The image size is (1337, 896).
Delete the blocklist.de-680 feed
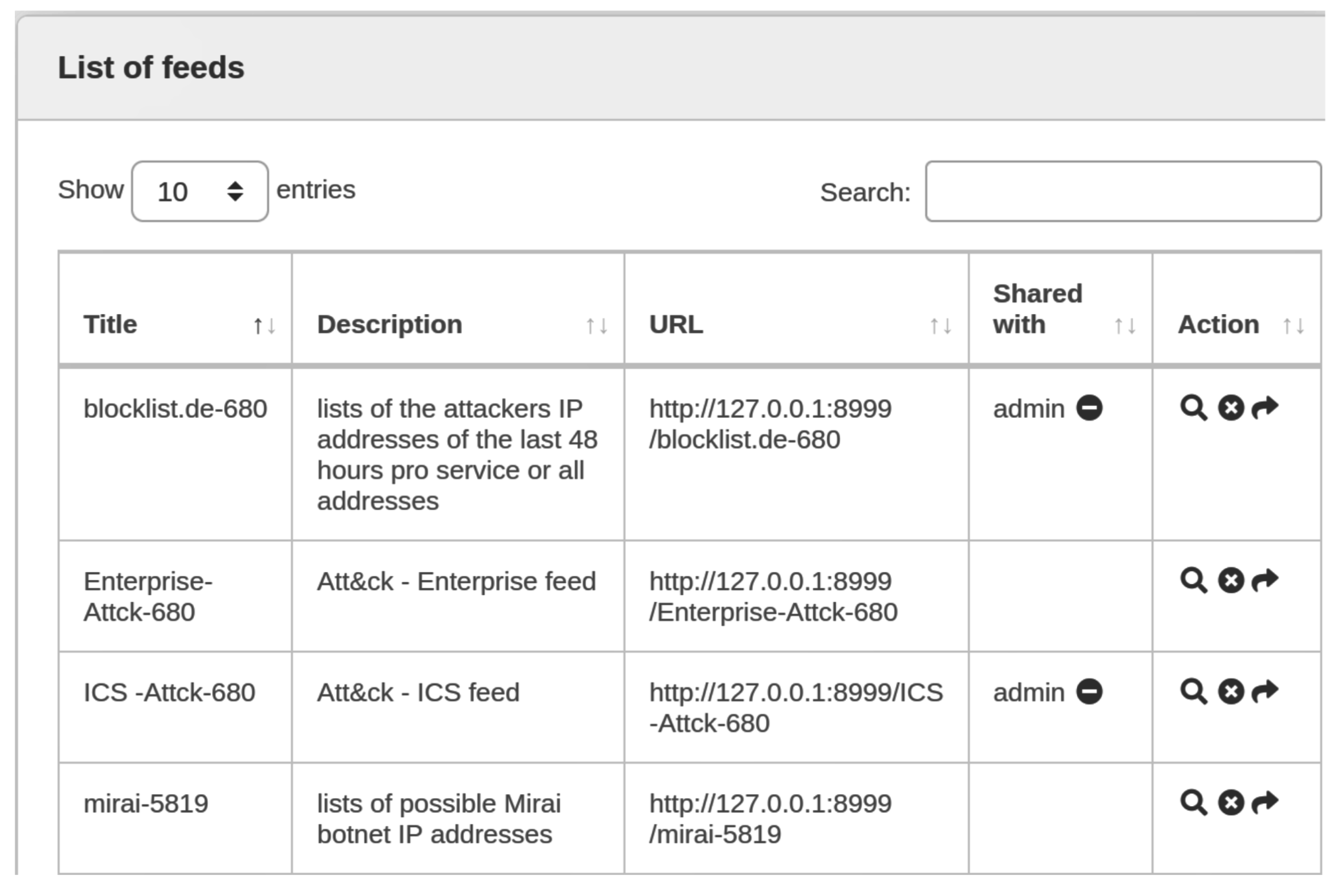(1230, 408)
